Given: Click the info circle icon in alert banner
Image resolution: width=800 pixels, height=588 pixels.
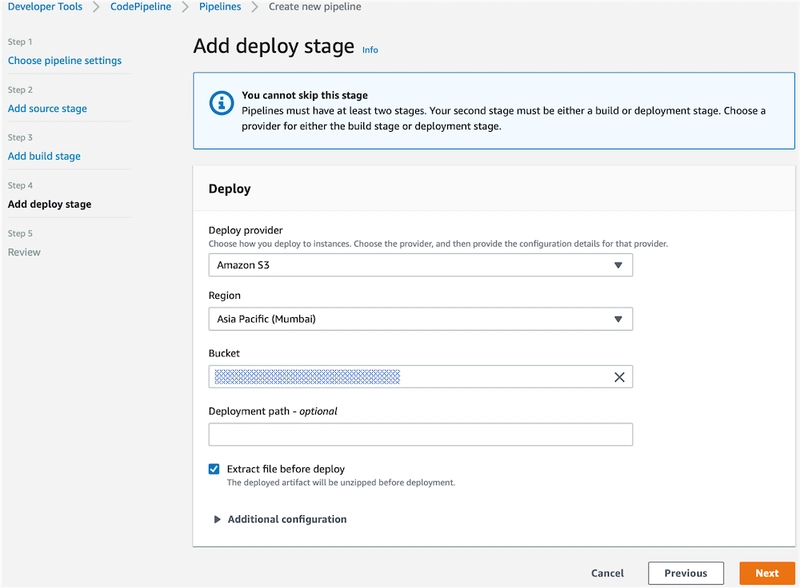Looking at the screenshot, I should tap(220, 103).
